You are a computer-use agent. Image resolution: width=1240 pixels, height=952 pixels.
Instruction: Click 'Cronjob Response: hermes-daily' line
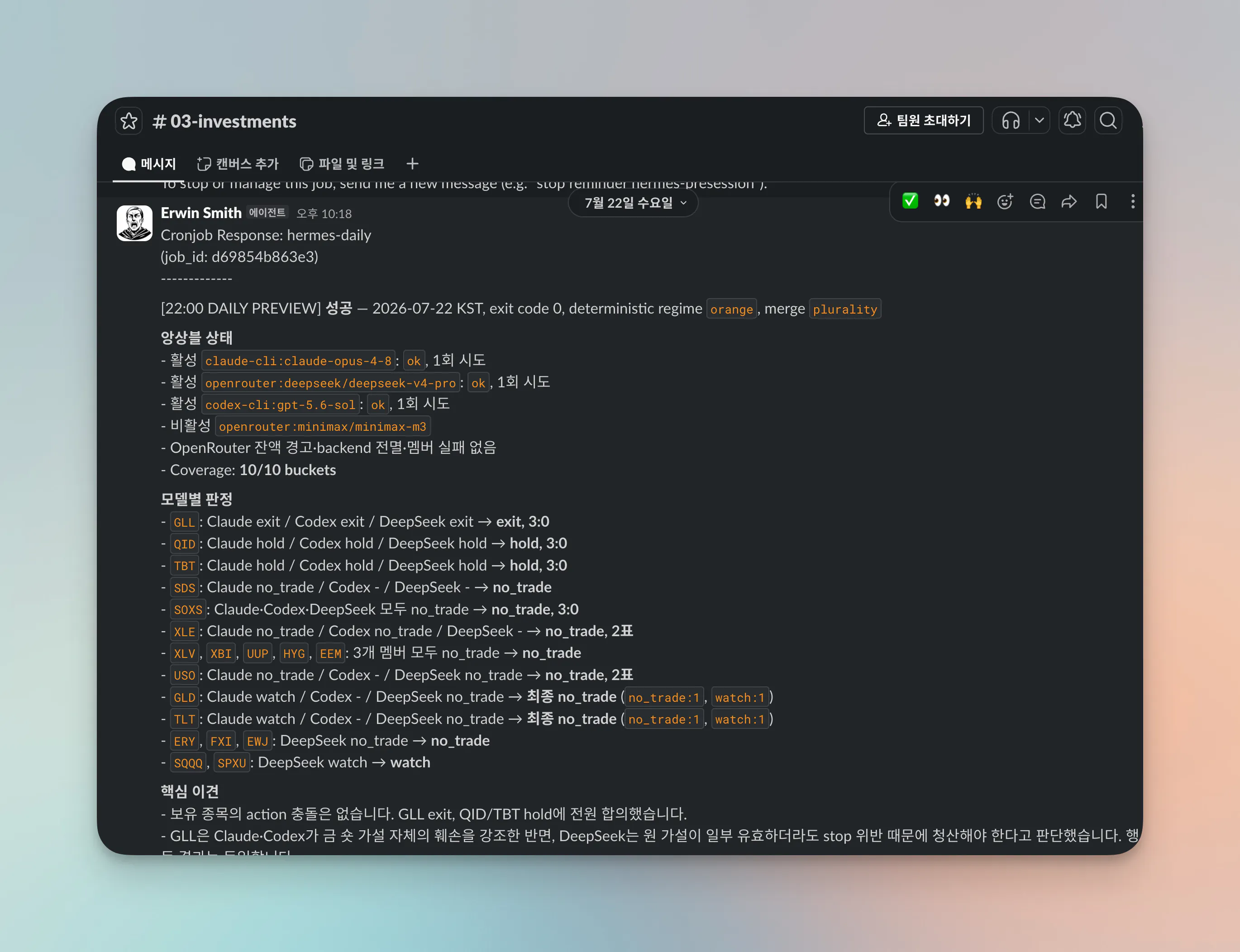click(x=266, y=235)
